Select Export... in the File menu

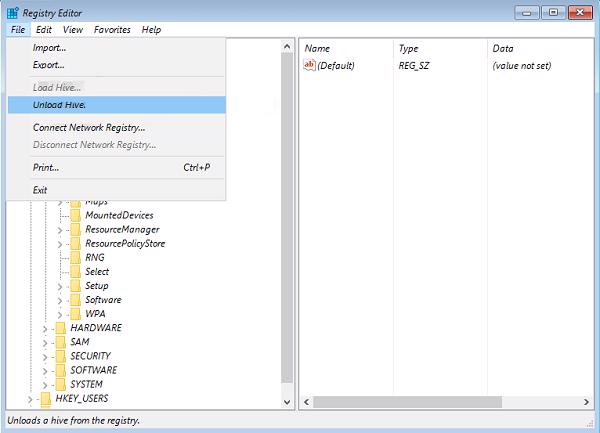click(x=49, y=65)
